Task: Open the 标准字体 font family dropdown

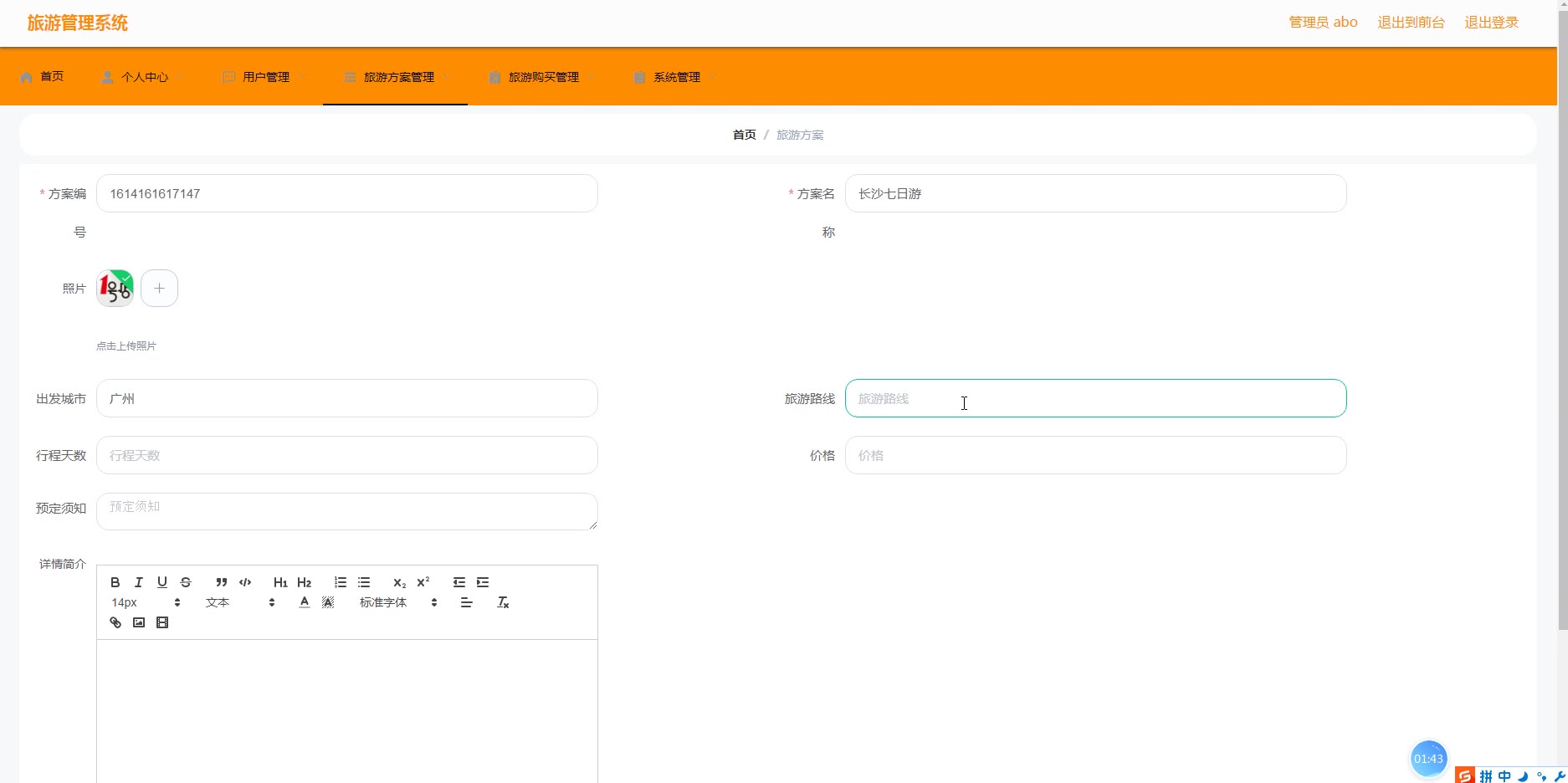Action: [398, 602]
